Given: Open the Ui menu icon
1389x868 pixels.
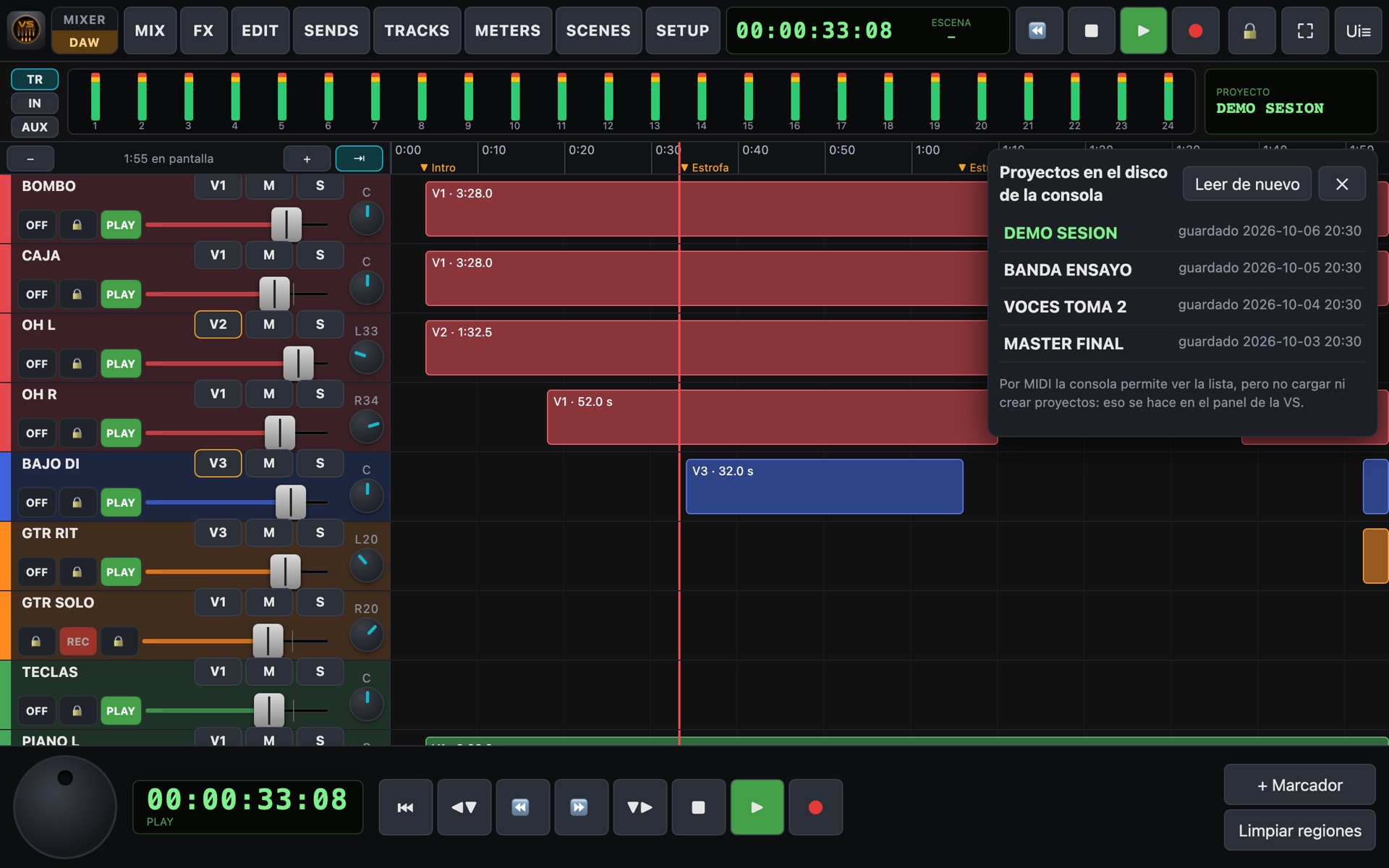Looking at the screenshot, I should pyautogui.click(x=1358, y=30).
